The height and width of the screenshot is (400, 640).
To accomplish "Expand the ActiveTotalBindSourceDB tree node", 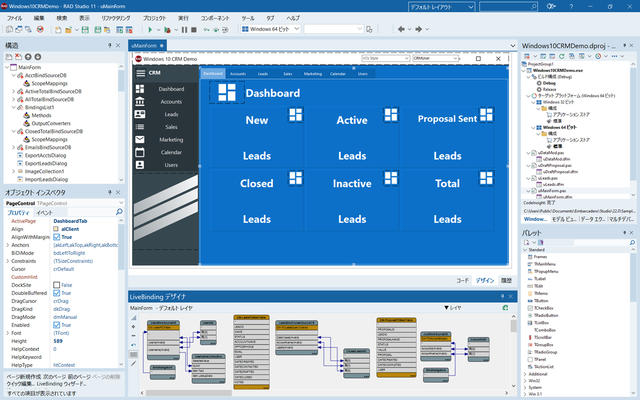I will click(x=13, y=91).
